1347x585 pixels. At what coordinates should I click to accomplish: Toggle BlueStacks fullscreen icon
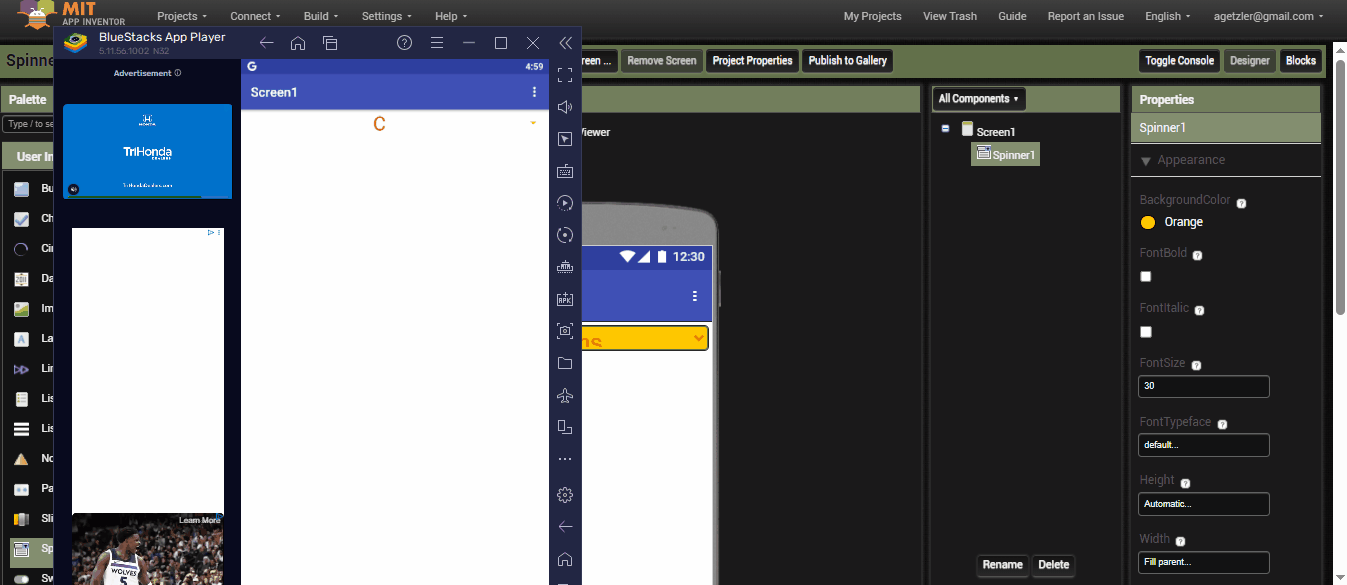[x=565, y=75]
